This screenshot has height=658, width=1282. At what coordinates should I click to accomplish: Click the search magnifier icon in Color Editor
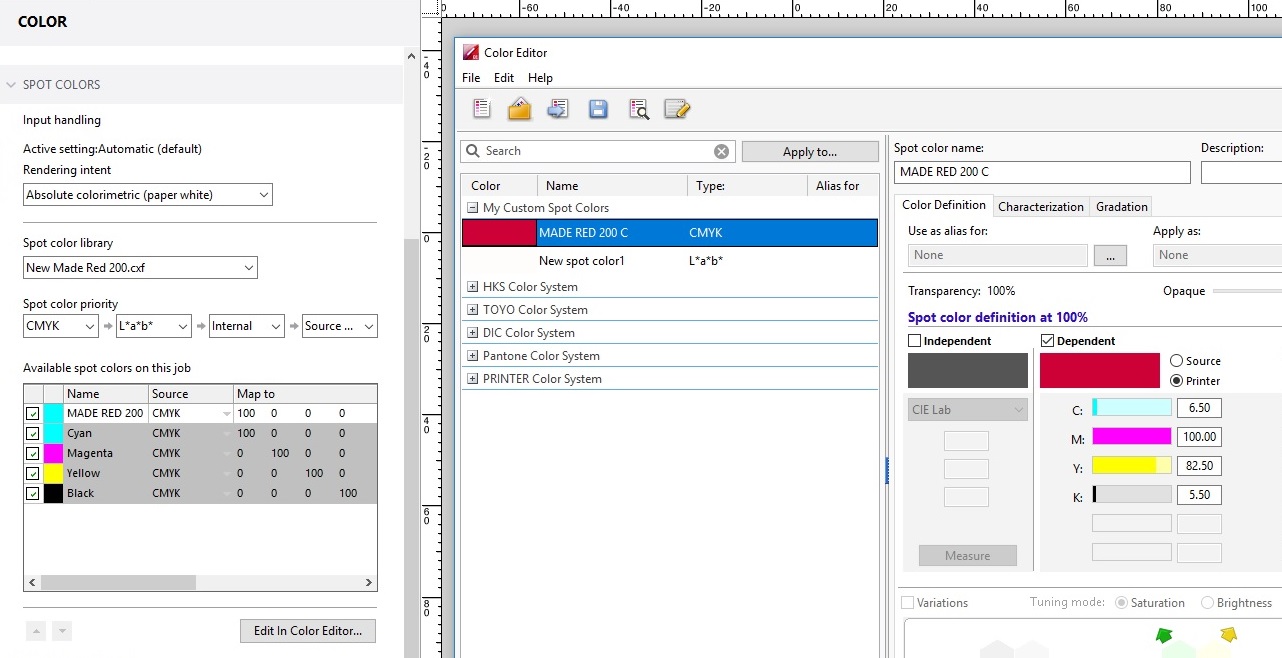pos(472,151)
